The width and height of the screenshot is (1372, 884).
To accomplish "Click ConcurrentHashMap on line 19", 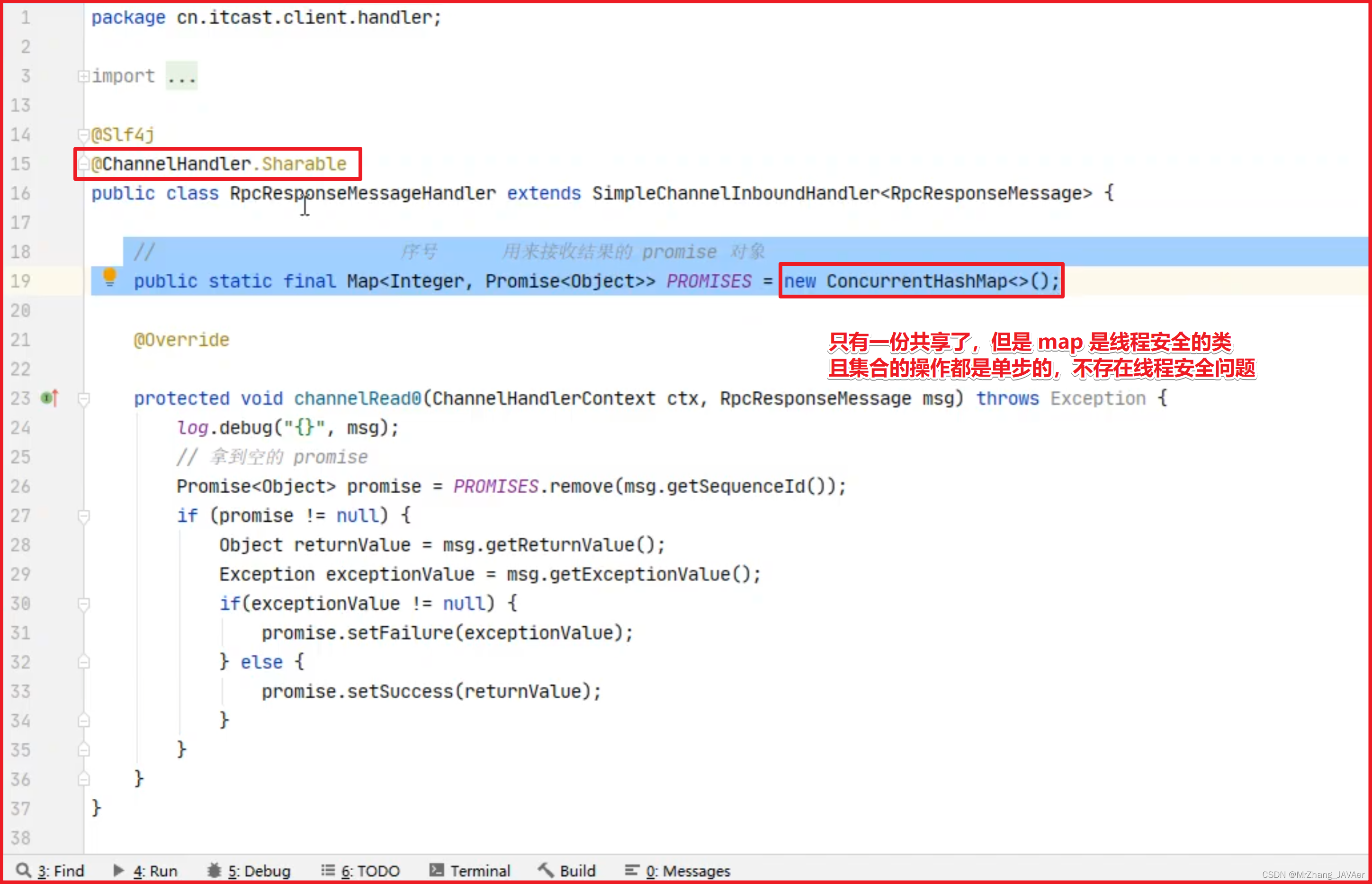I will 917,281.
